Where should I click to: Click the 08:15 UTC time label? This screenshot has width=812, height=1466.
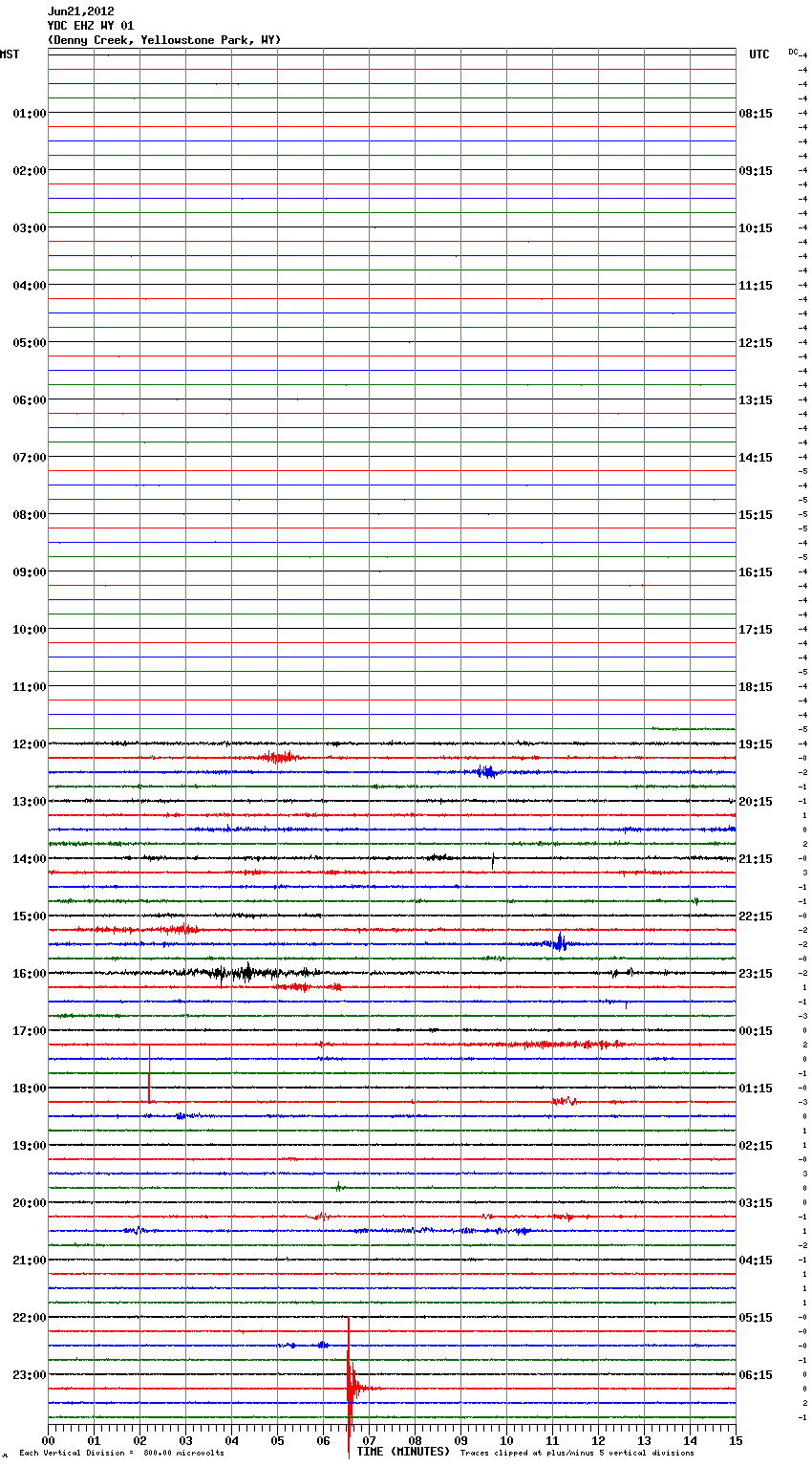[x=756, y=114]
